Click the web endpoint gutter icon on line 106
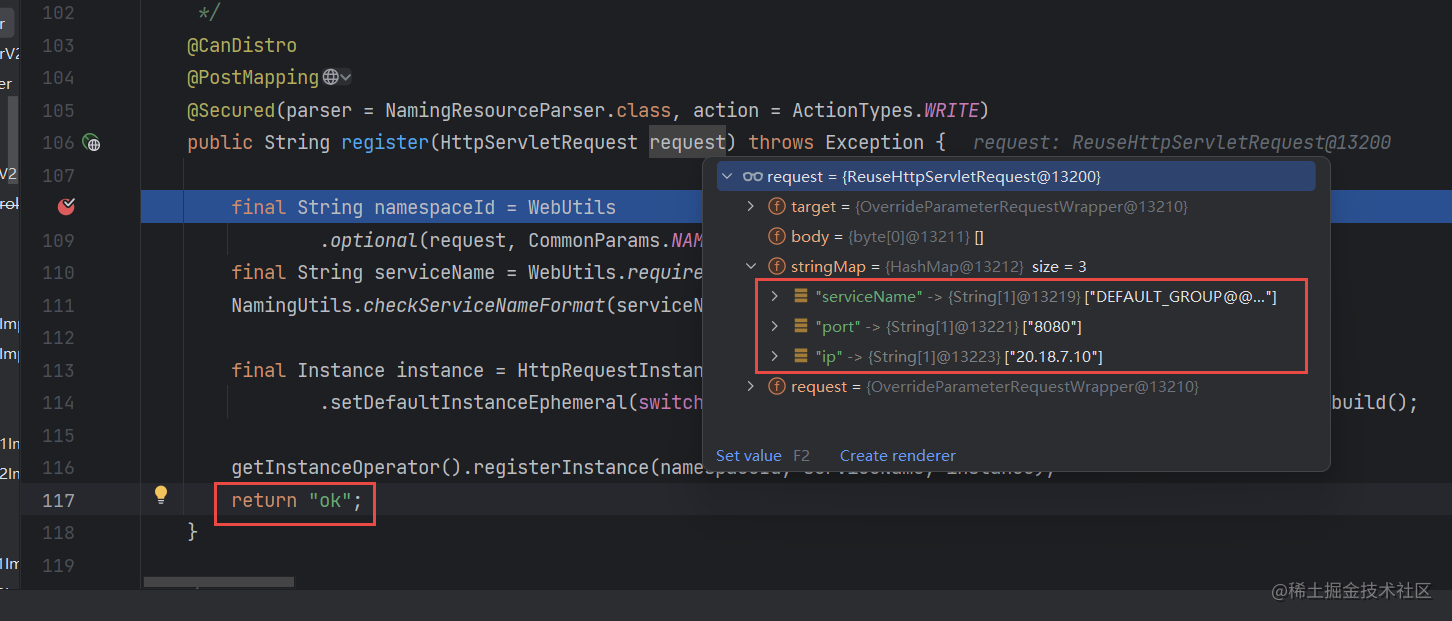The width and height of the screenshot is (1452, 621). pyautogui.click(x=91, y=143)
